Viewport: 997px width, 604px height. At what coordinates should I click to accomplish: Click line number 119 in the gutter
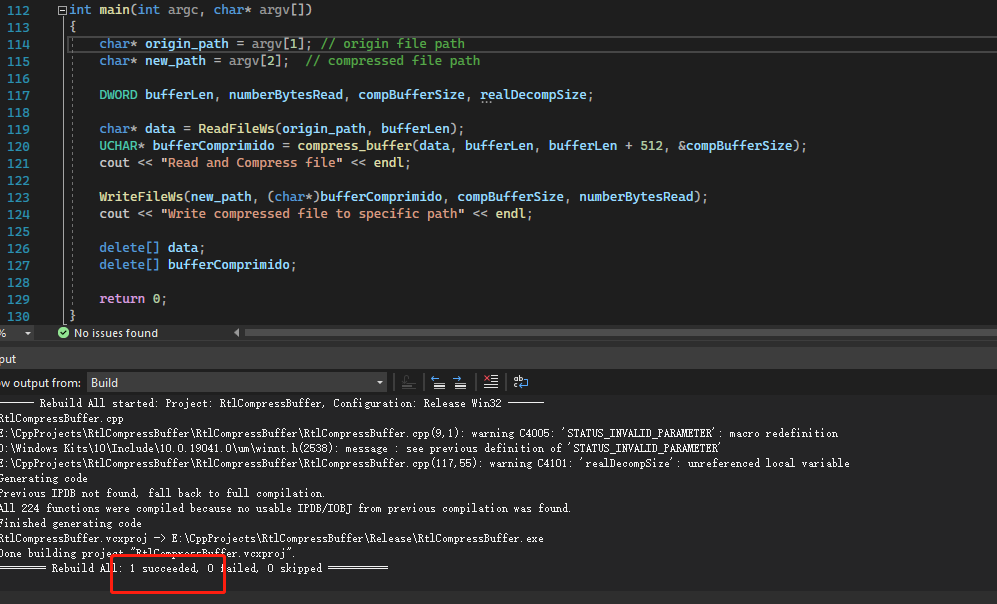pyautogui.click(x=18, y=129)
